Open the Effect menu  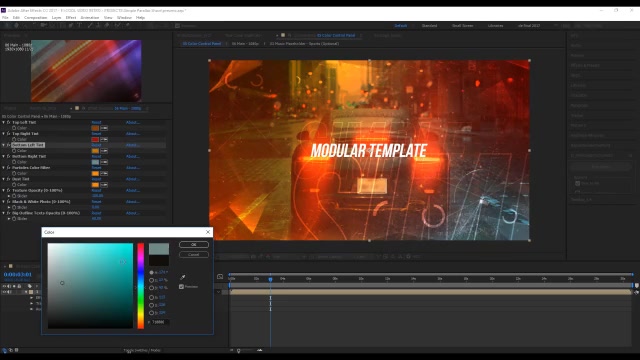pos(71,18)
